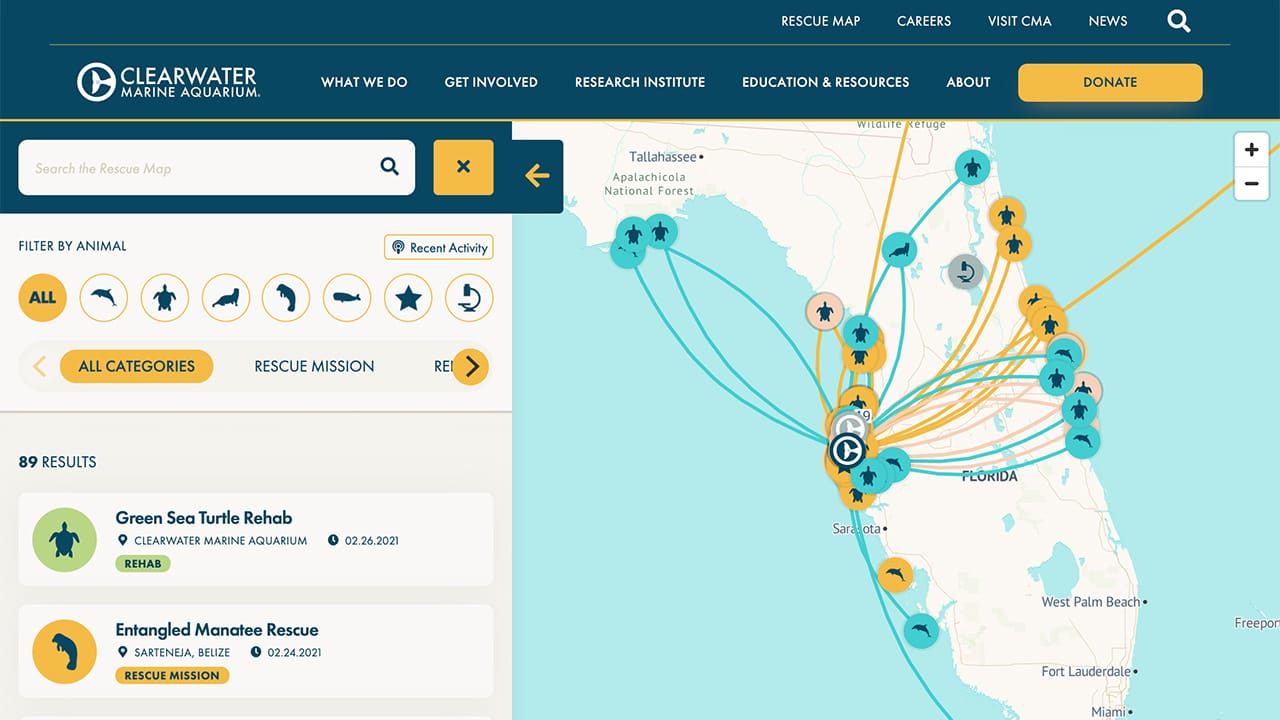
Task: Click the DONATE button
Action: tap(1109, 83)
